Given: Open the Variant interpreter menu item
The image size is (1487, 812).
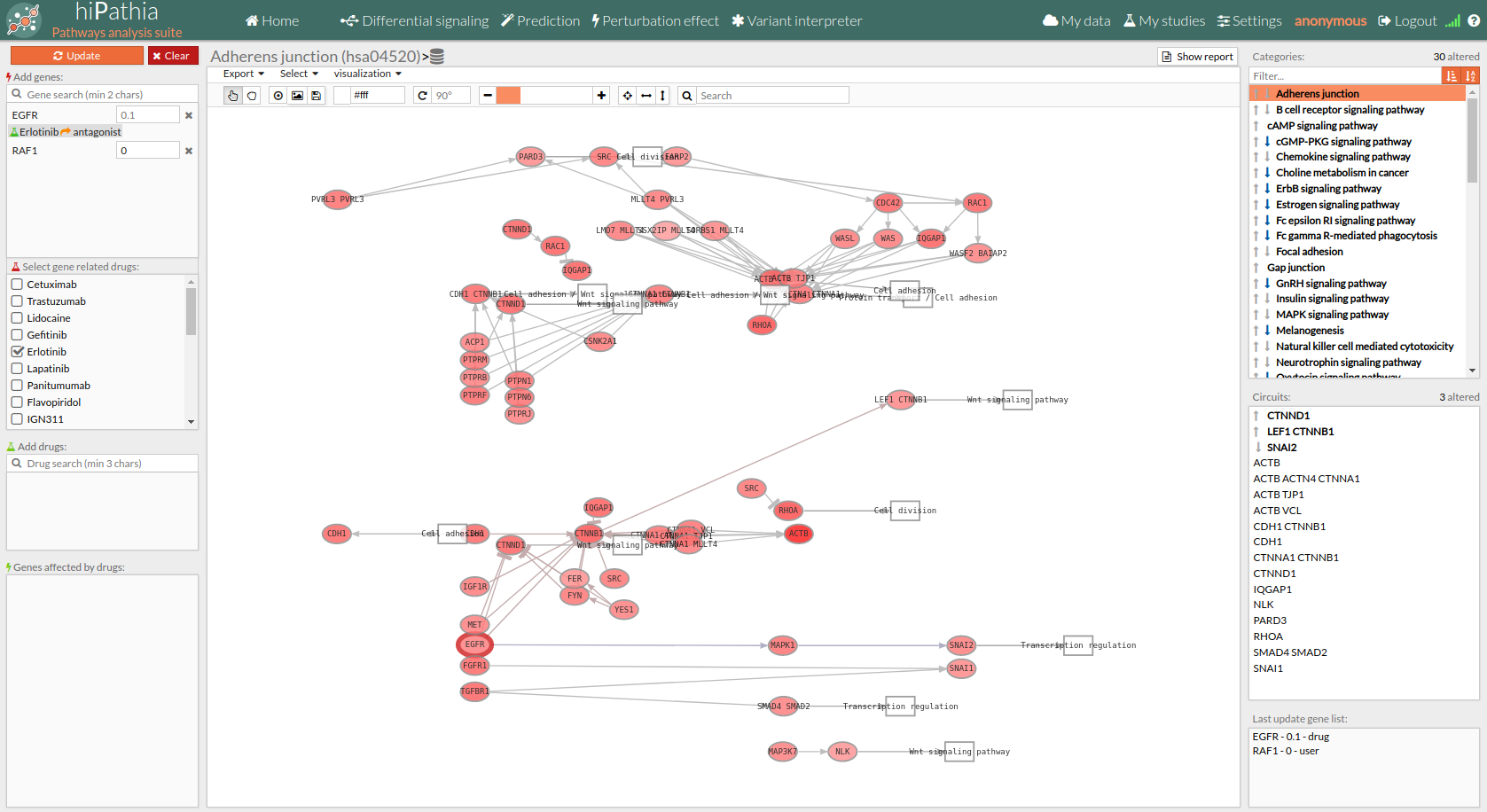Looking at the screenshot, I should coord(796,20).
